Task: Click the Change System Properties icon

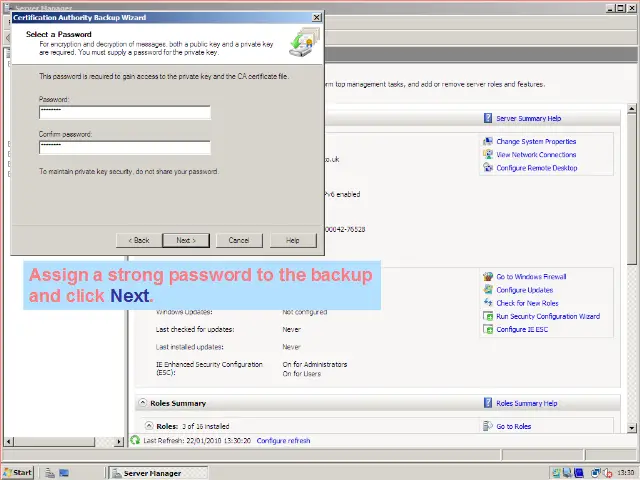Action: 488,142
